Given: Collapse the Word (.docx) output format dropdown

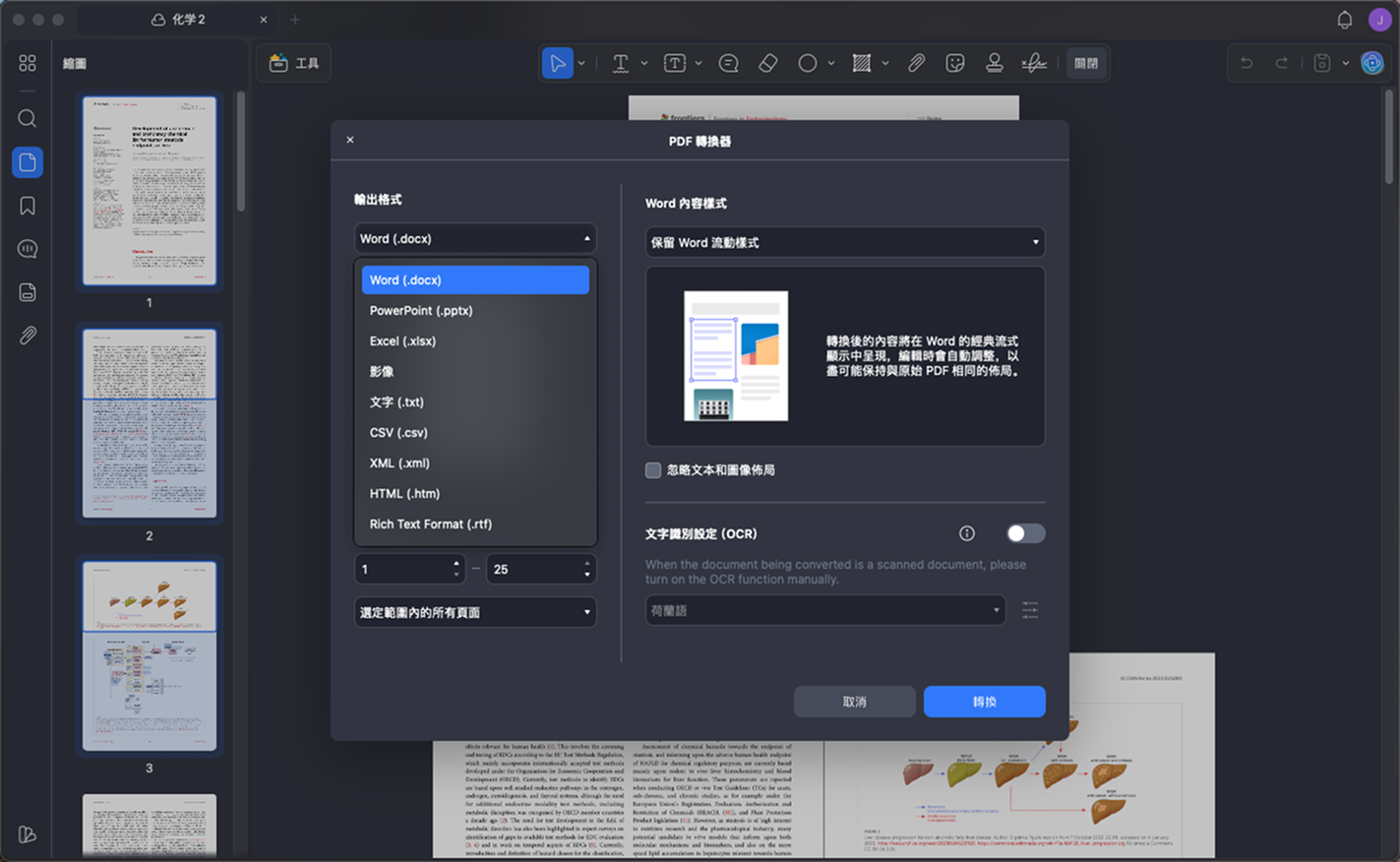Looking at the screenshot, I should point(475,238).
